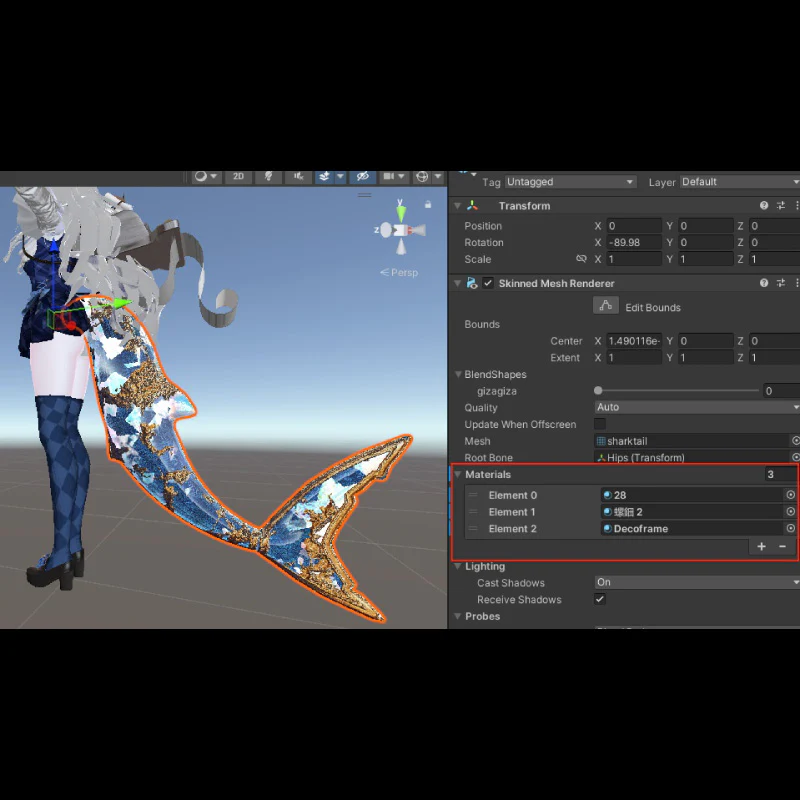Click the blue Z move arrow on model
Viewport: 800px width, 800px height.
pos(54,247)
